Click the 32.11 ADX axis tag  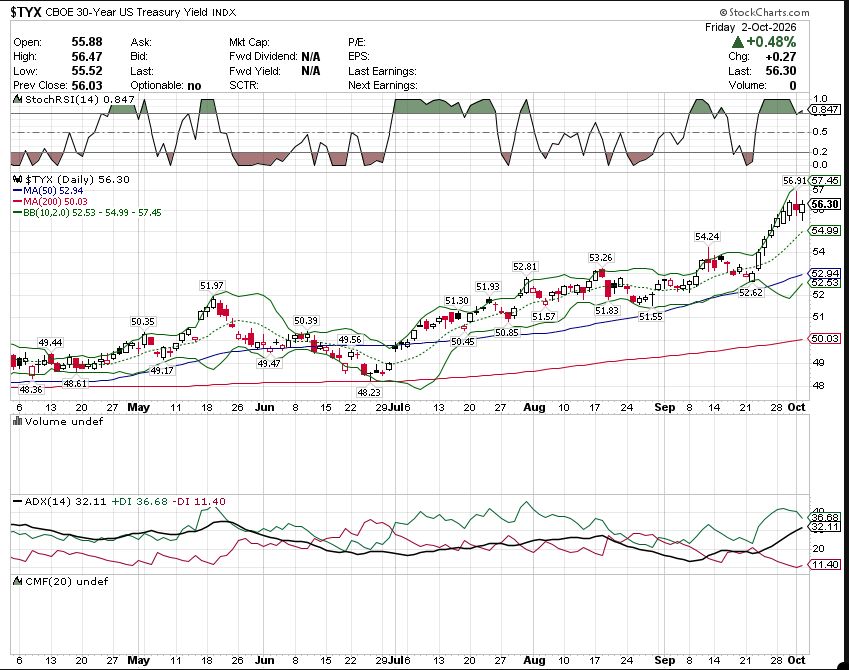[x=825, y=526]
